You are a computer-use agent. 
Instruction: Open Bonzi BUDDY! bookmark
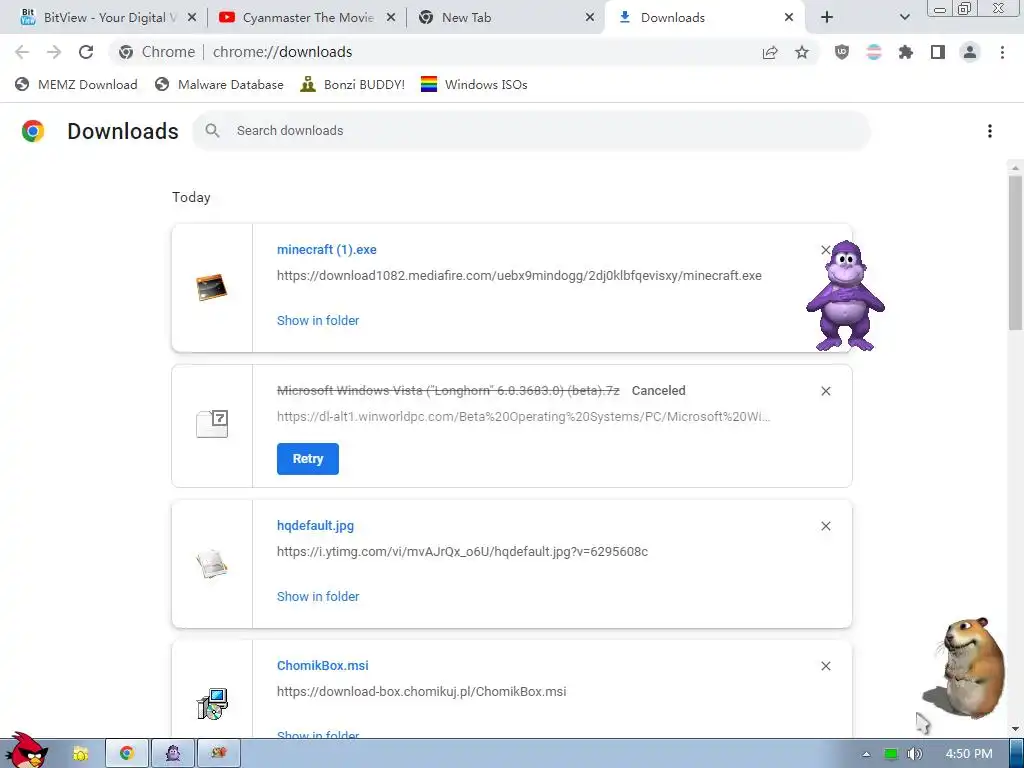(x=353, y=84)
